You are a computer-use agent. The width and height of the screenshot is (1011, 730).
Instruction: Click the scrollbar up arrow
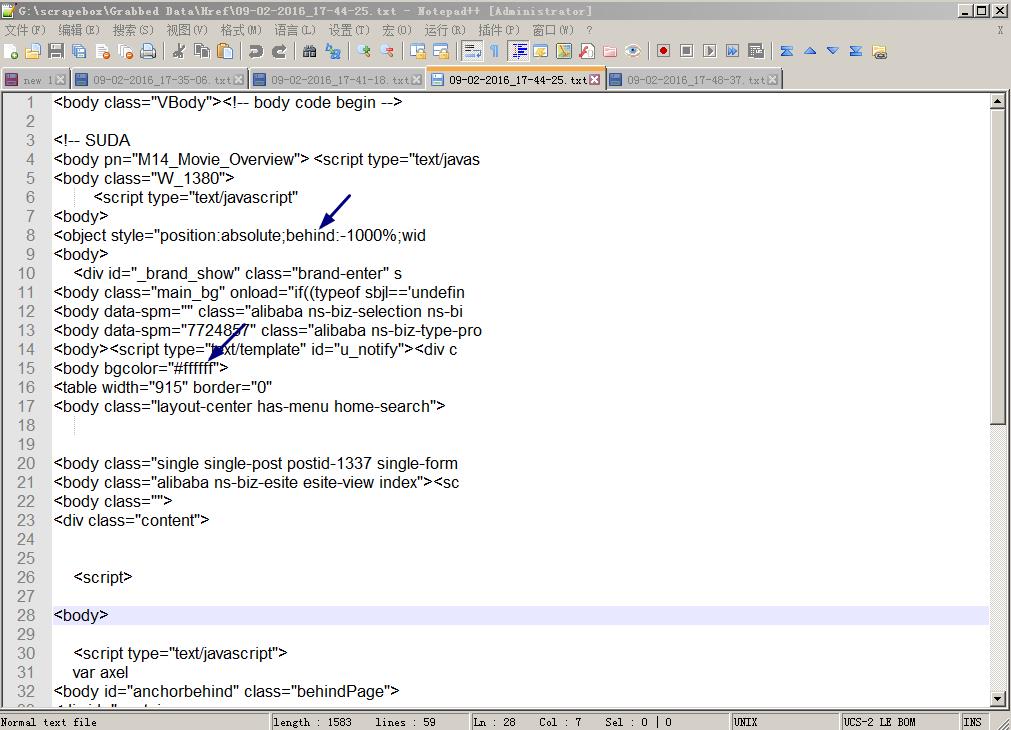(997, 101)
